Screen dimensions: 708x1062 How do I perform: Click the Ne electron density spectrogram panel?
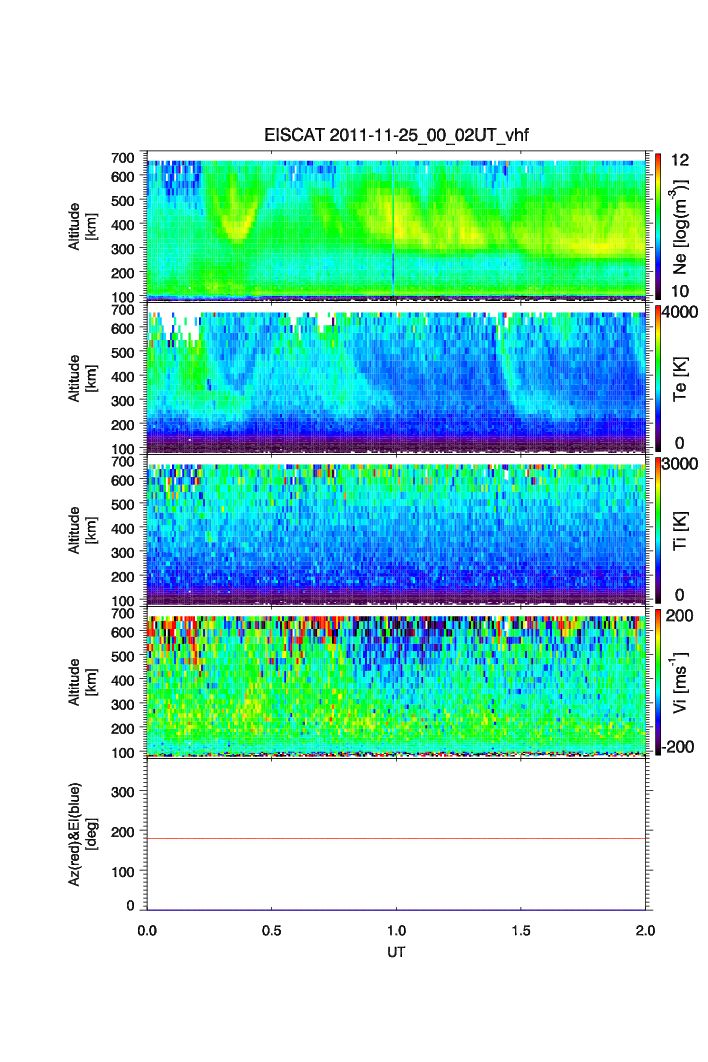[396, 226]
